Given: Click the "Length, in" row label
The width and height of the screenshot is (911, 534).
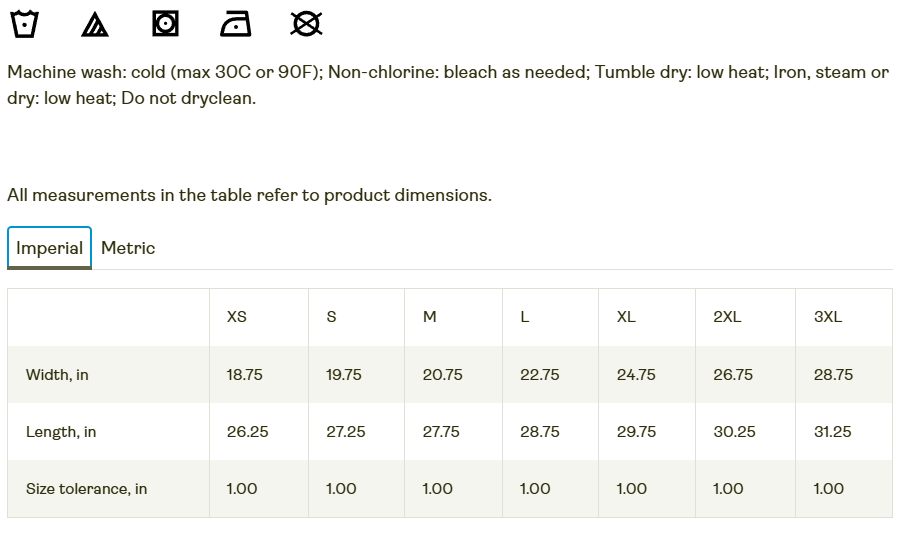Looking at the screenshot, I should 61,432.
